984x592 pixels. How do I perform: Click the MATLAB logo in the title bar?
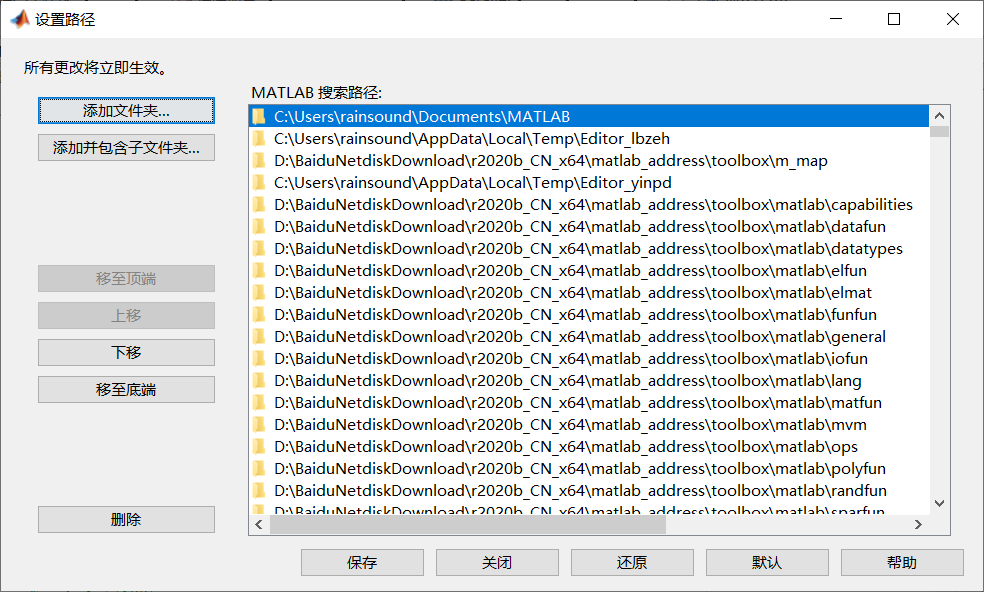point(18,18)
